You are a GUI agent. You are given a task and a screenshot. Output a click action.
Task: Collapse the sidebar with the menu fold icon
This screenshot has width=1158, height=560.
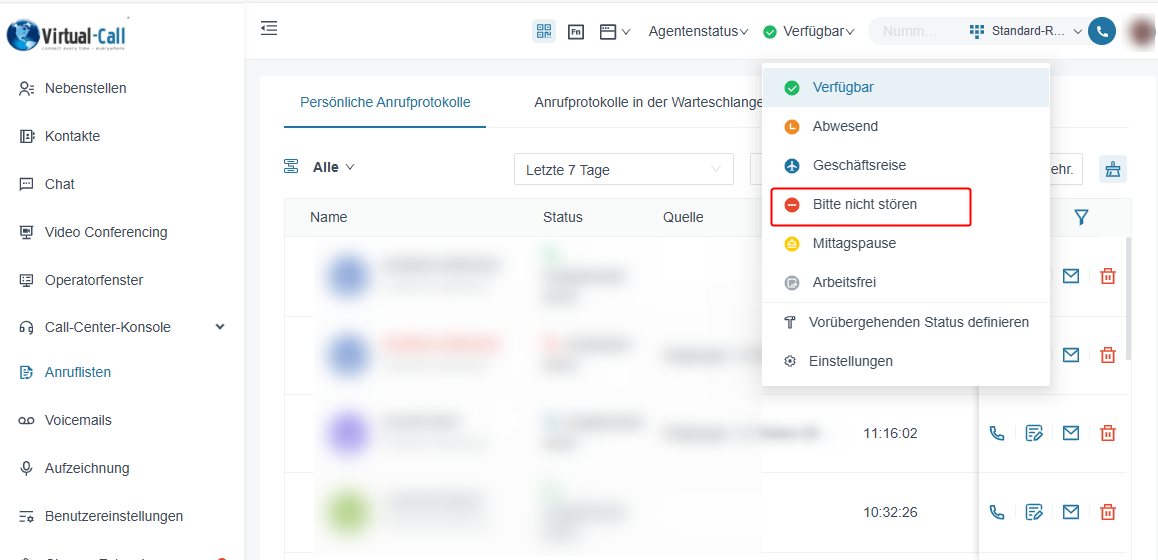[x=269, y=29]
